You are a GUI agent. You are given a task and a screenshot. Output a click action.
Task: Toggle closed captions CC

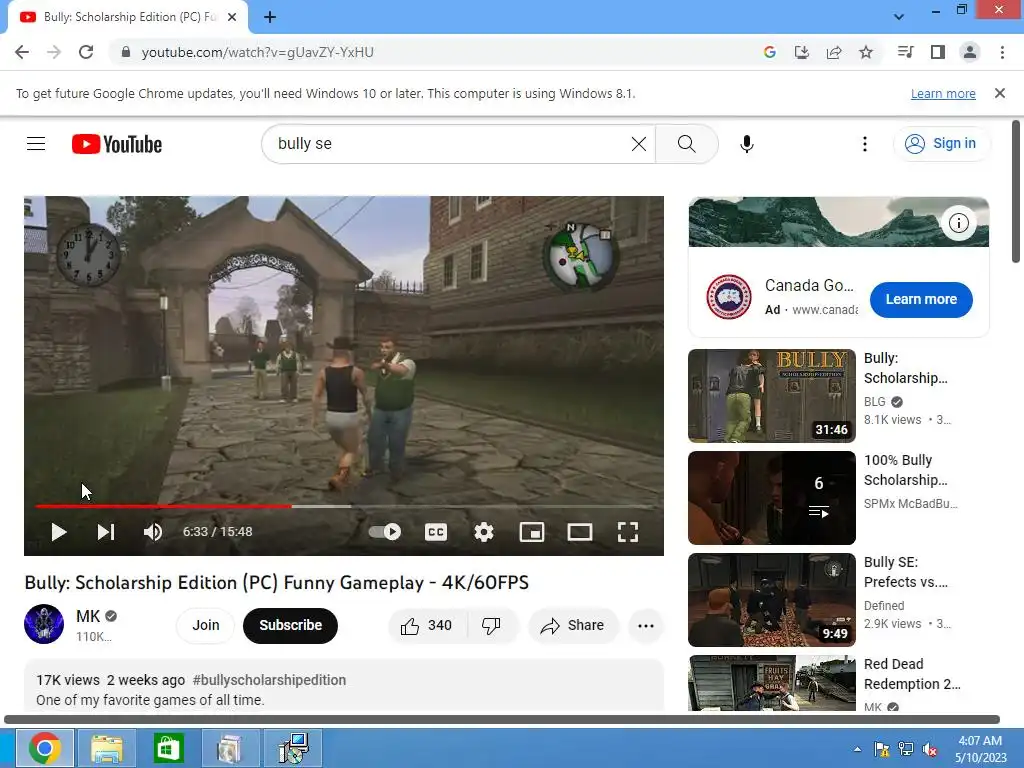436,532
